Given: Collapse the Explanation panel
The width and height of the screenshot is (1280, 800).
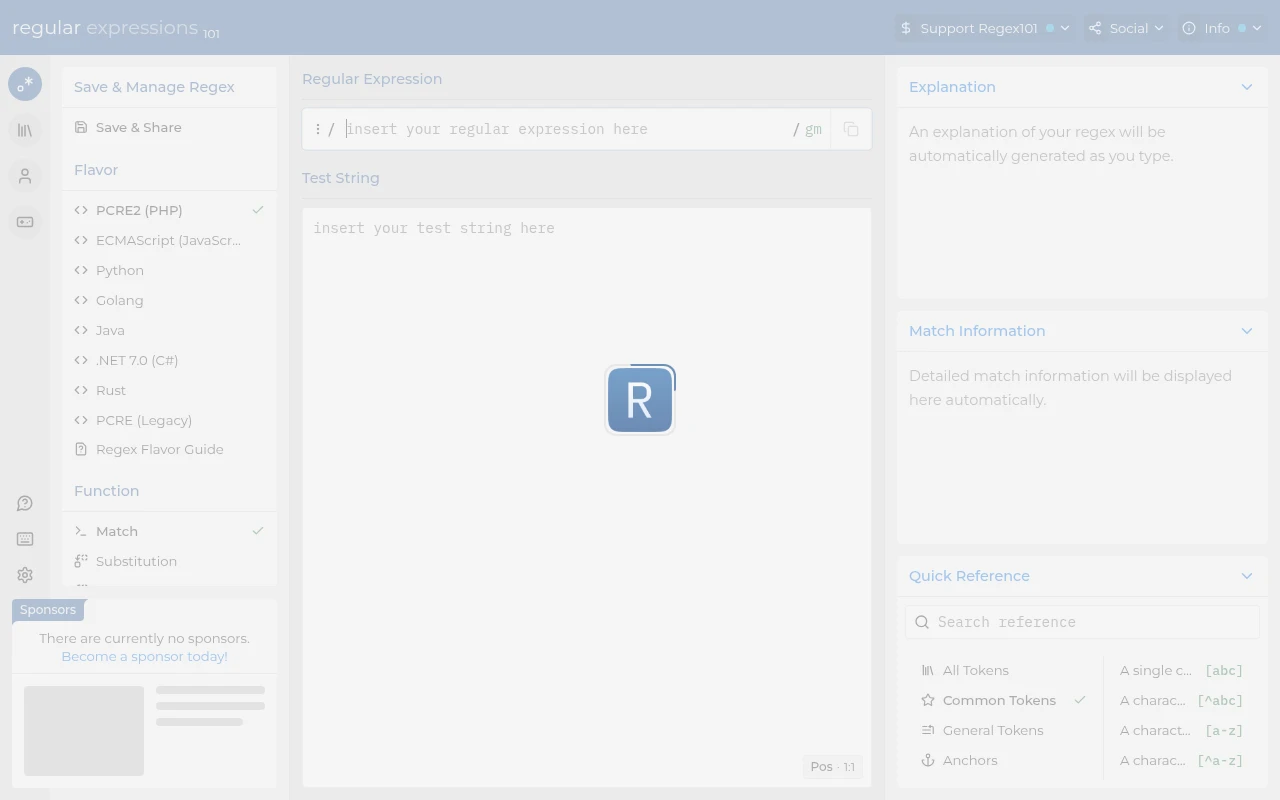Looking at the screenshot, I should [1246, 87].
